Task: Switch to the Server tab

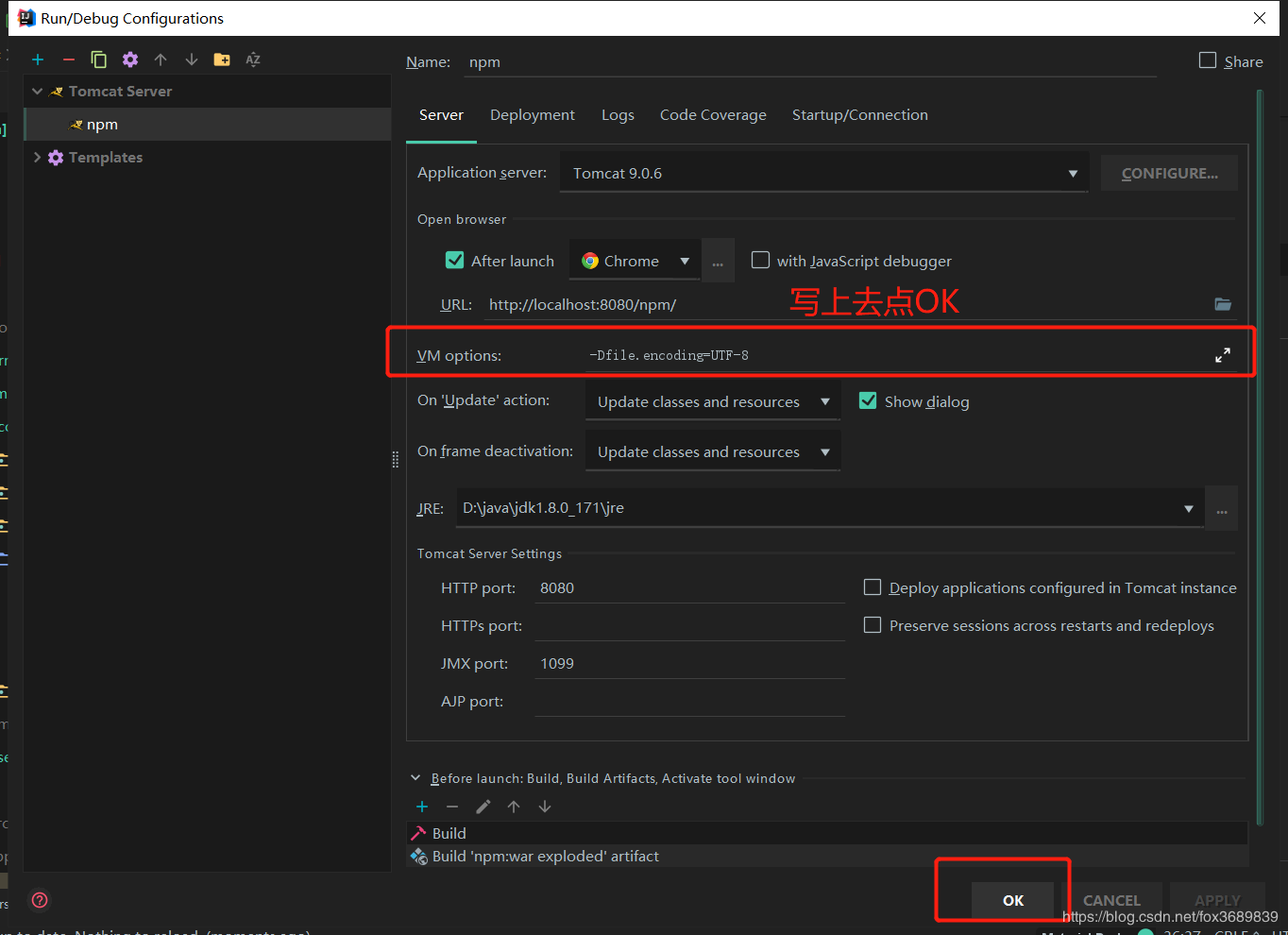Action: (x=441, y=115)
